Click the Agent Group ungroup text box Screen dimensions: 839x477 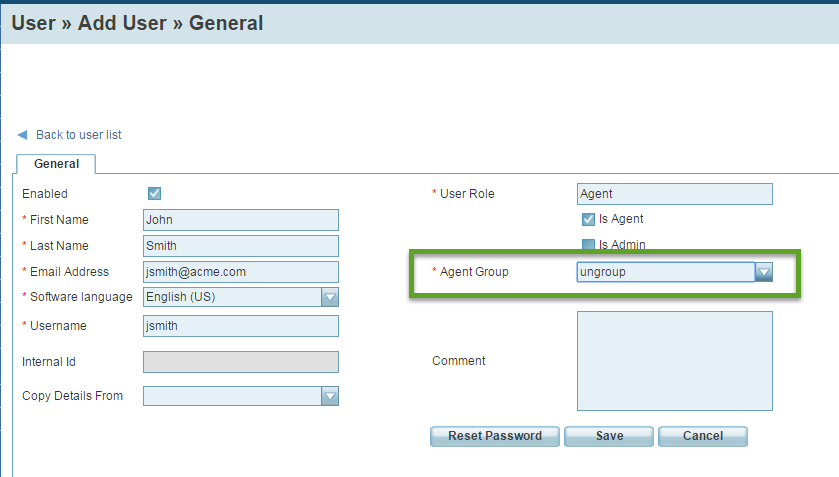tap(666, 272)
